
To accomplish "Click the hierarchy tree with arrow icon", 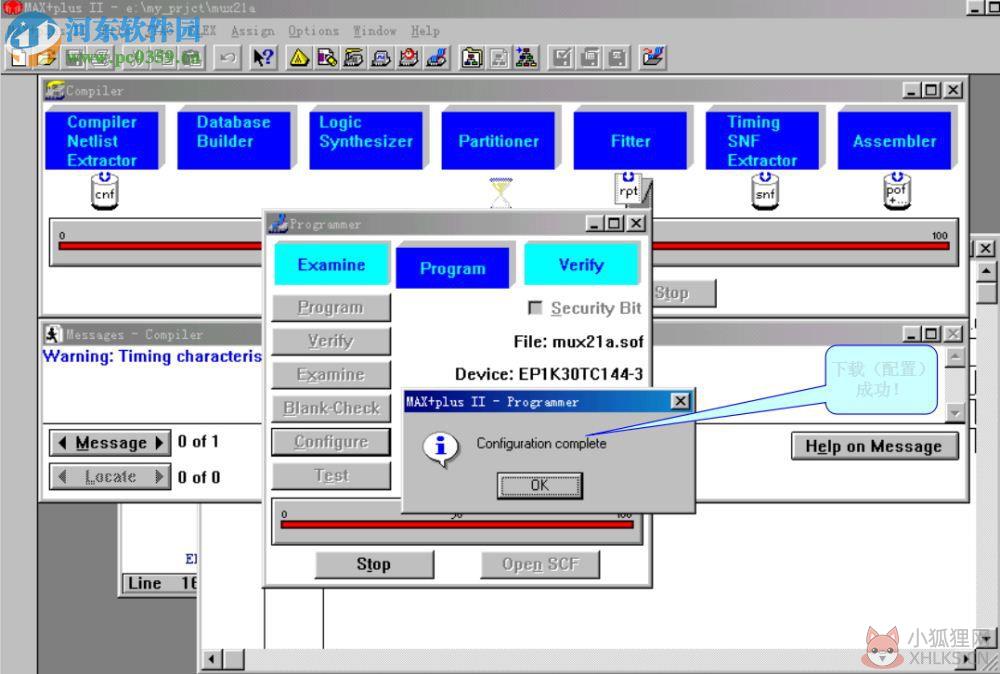I will [527, 58].
